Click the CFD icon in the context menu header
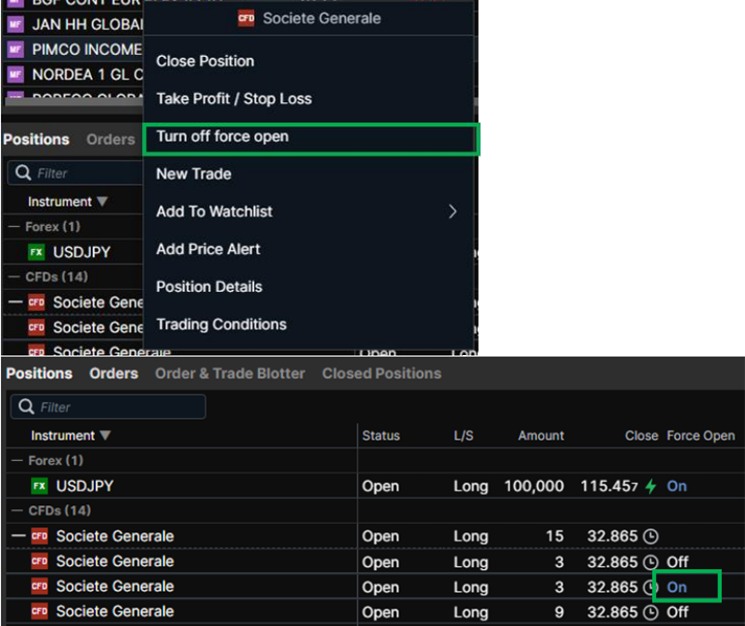This screenshot has width=745, height=626. pos(246,18)
